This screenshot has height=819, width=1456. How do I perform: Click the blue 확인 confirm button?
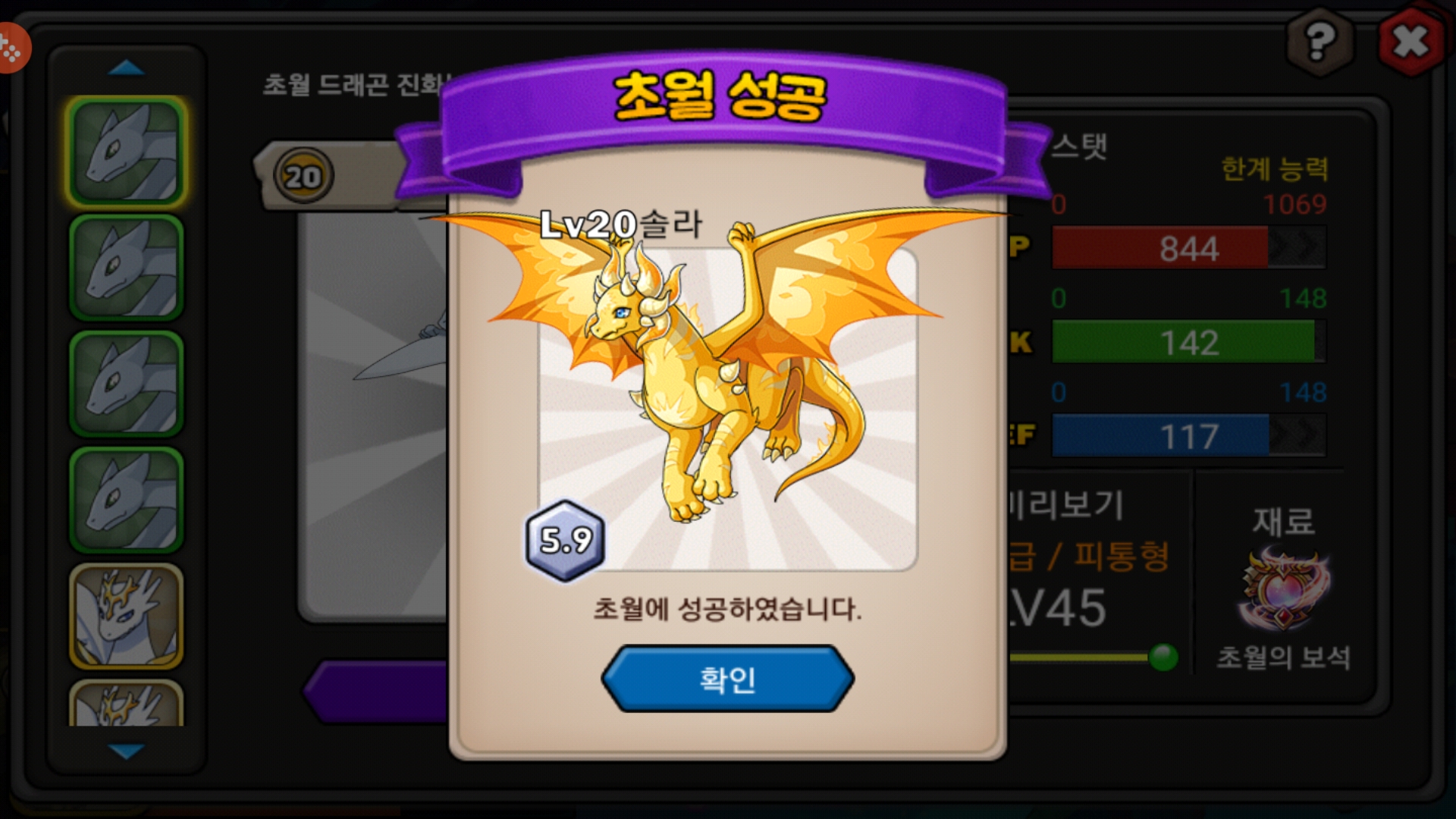[x=727, y=679]
